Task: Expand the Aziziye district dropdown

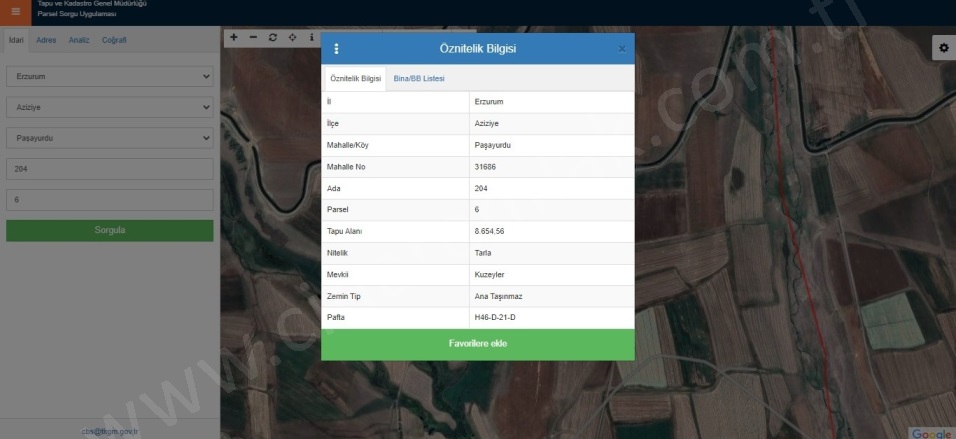Action: [110, 107]
